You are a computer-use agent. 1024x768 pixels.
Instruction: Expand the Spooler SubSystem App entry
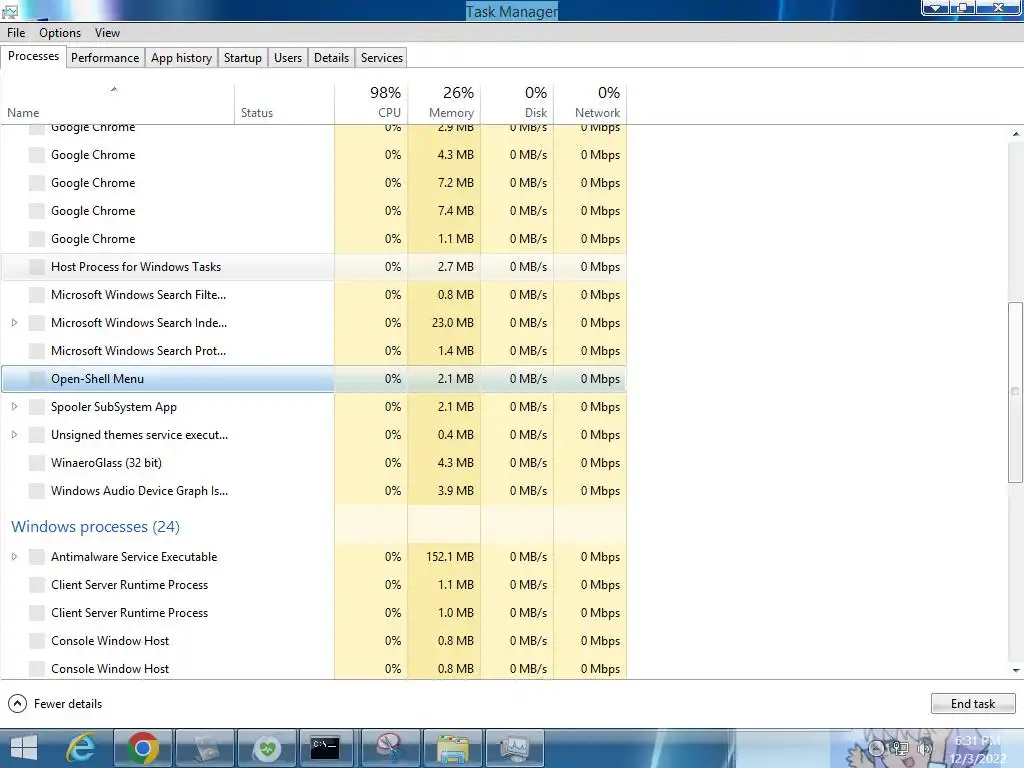click(x=14, y=407)
